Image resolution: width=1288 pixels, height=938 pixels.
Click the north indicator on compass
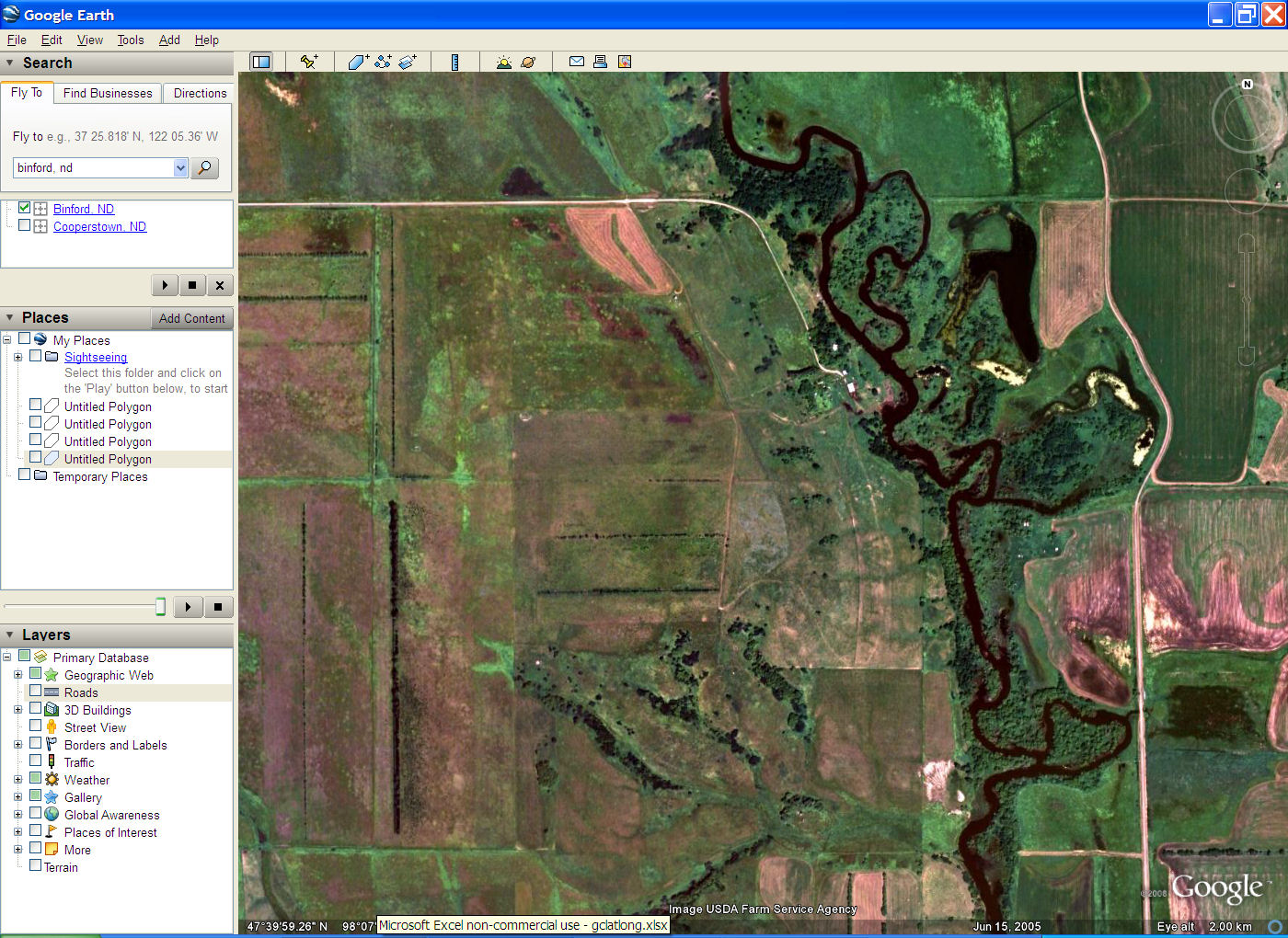[x=1248, y=84]
